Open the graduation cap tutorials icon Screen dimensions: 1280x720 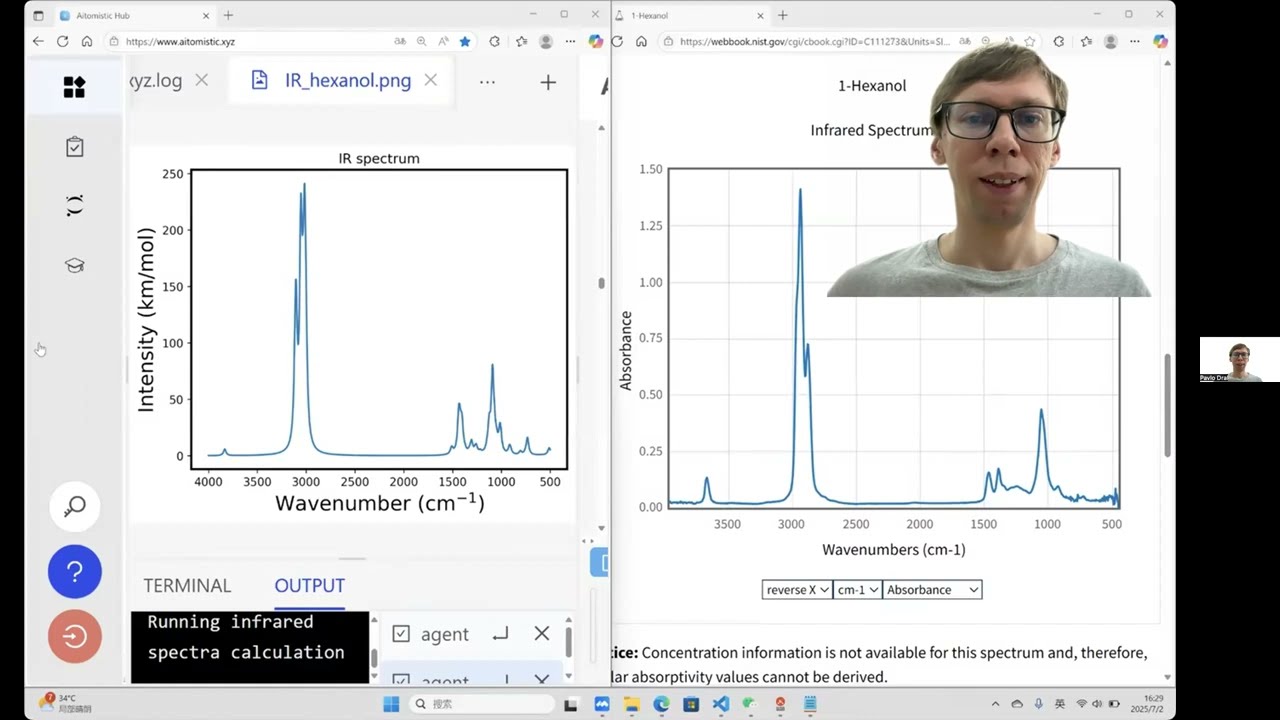pyautogui.click(x=74, y=265)
